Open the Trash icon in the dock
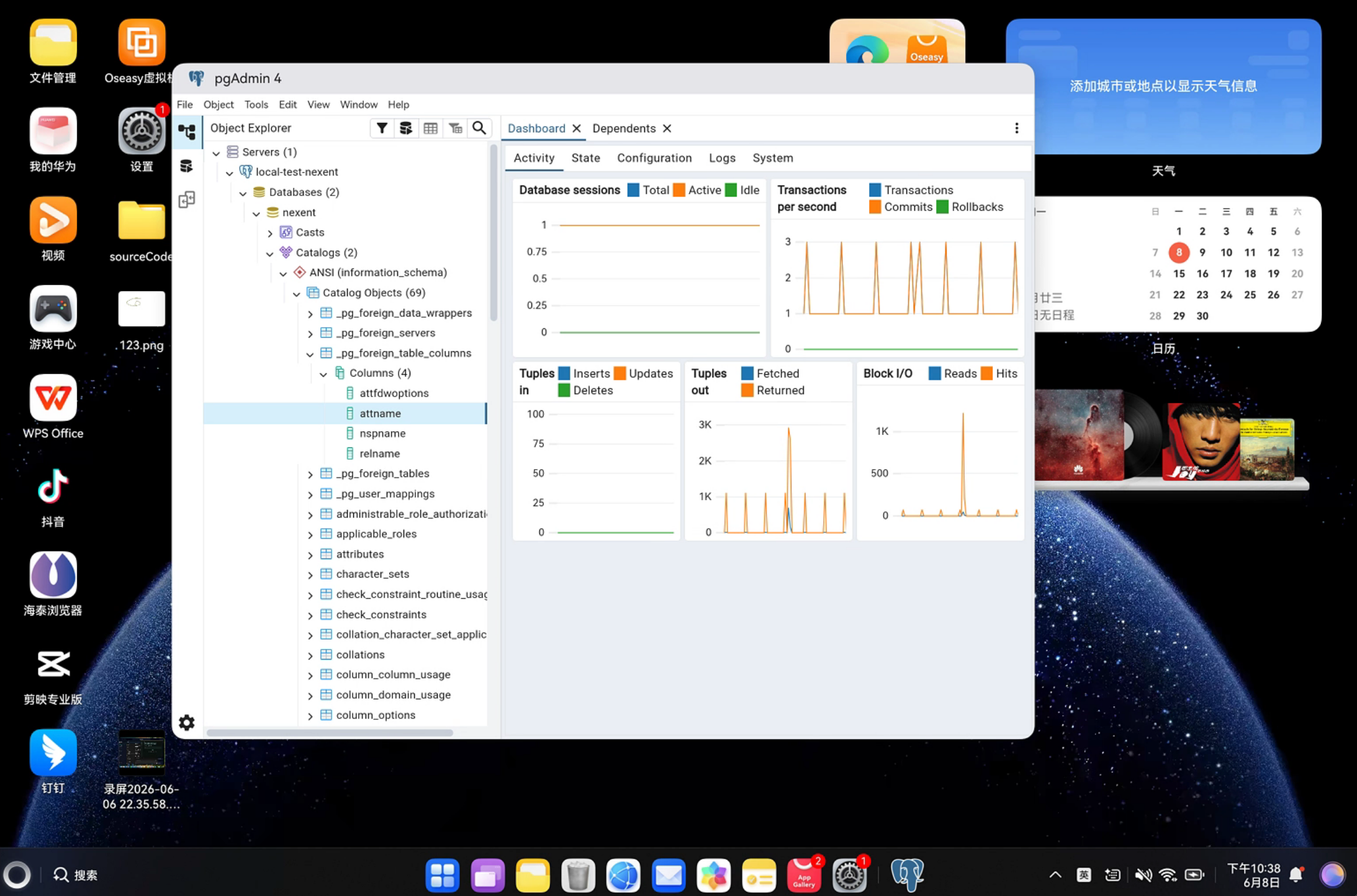The width and height of the screenshot is (1357, 896). (x=578, y=876)
